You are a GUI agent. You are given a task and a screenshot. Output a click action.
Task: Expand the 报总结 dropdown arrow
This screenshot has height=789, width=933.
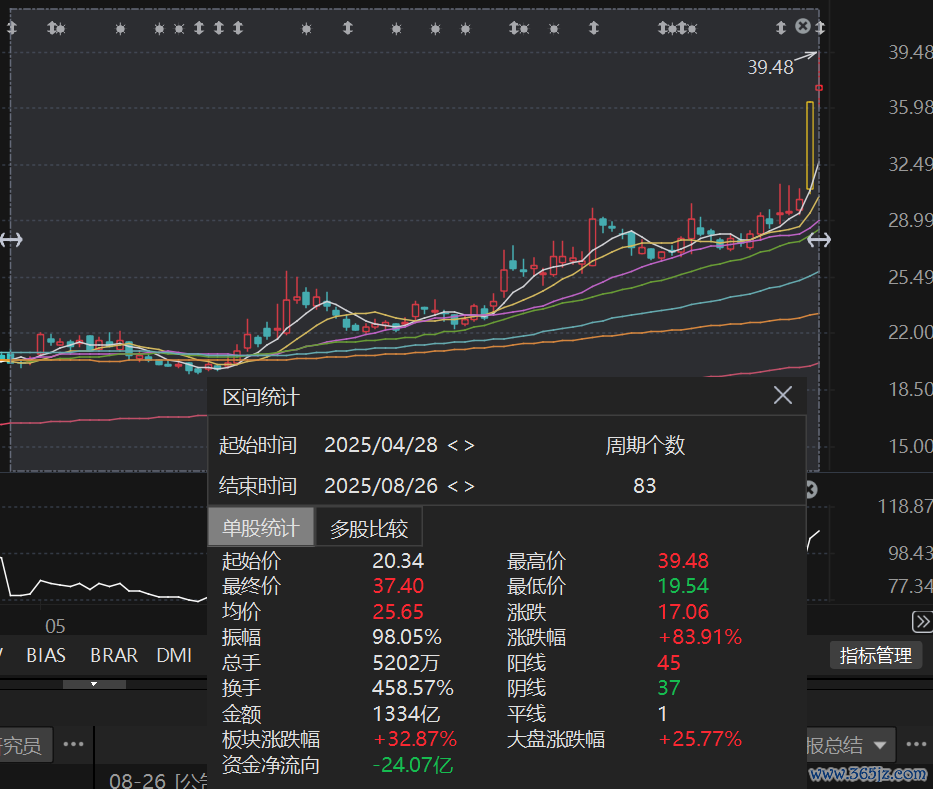[x=880, y=745]
